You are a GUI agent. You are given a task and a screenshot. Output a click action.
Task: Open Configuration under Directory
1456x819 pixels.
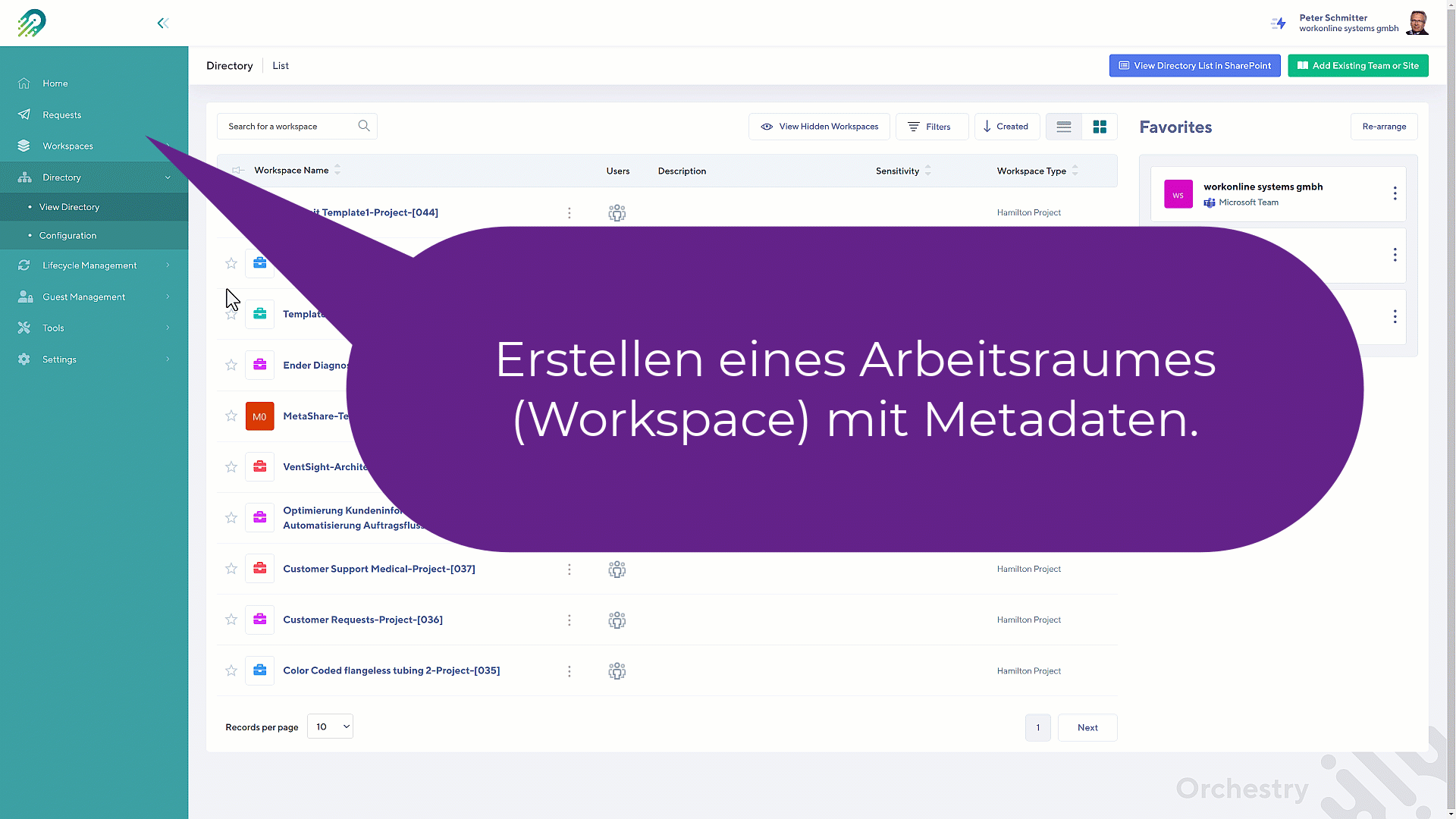pyautogui.click(x=67, y=235)
